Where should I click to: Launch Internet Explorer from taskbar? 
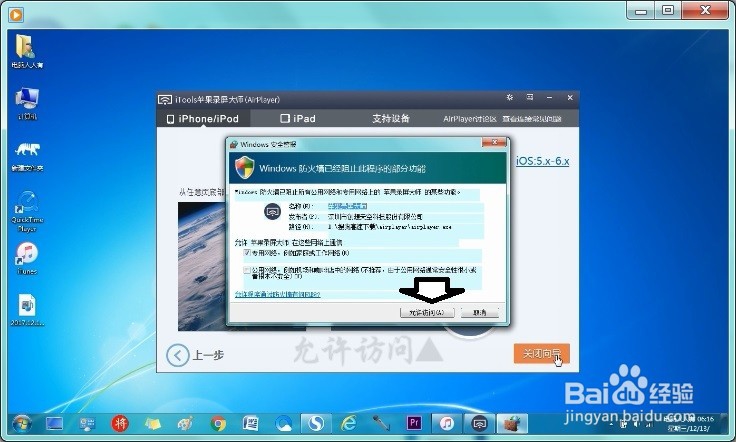tap(348, 424)
